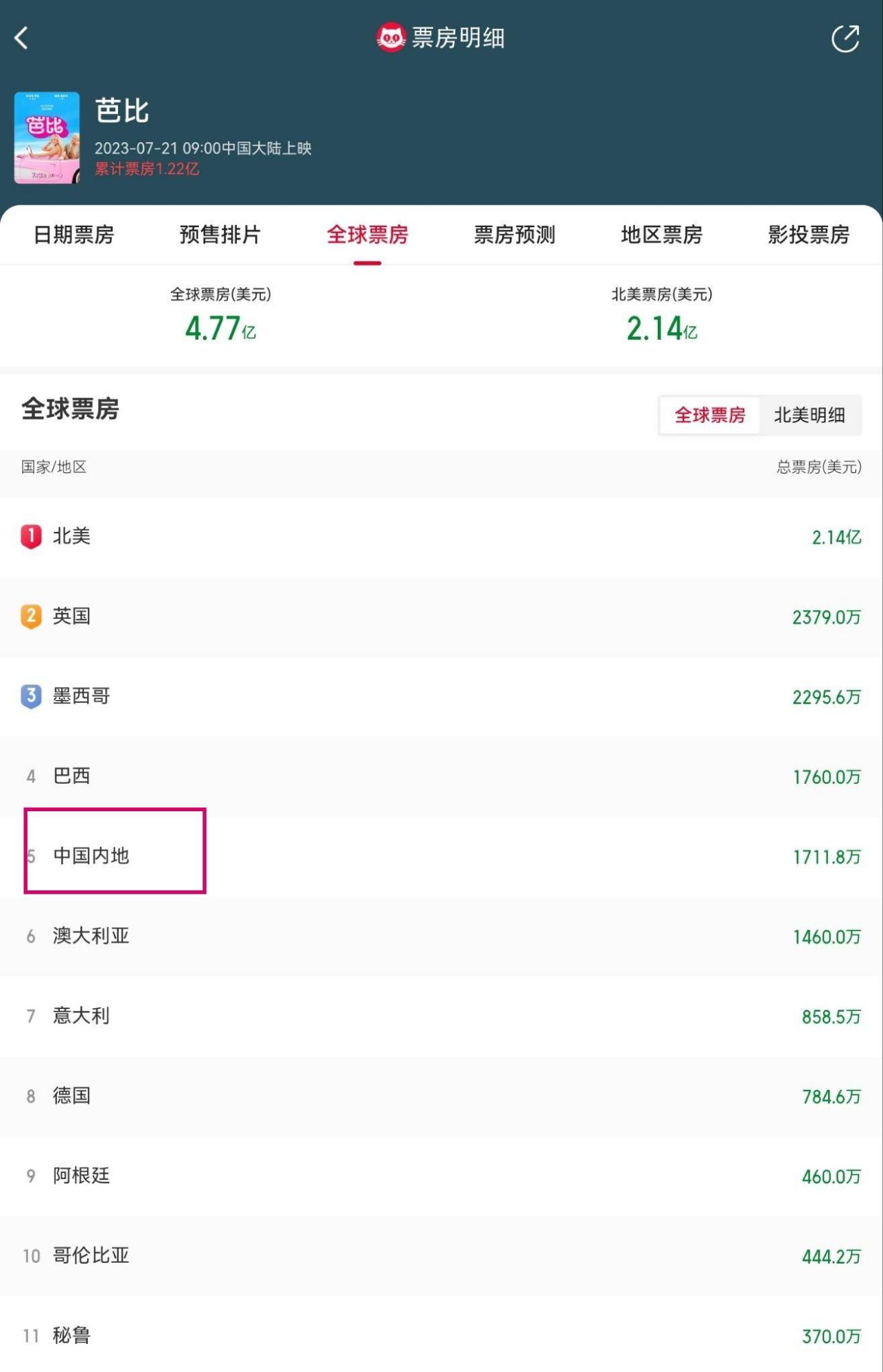The image size is (883, 1372).
Task: Select the 全球票房 segment toggle
Action: pyautogui.click(x=710, y=415)
